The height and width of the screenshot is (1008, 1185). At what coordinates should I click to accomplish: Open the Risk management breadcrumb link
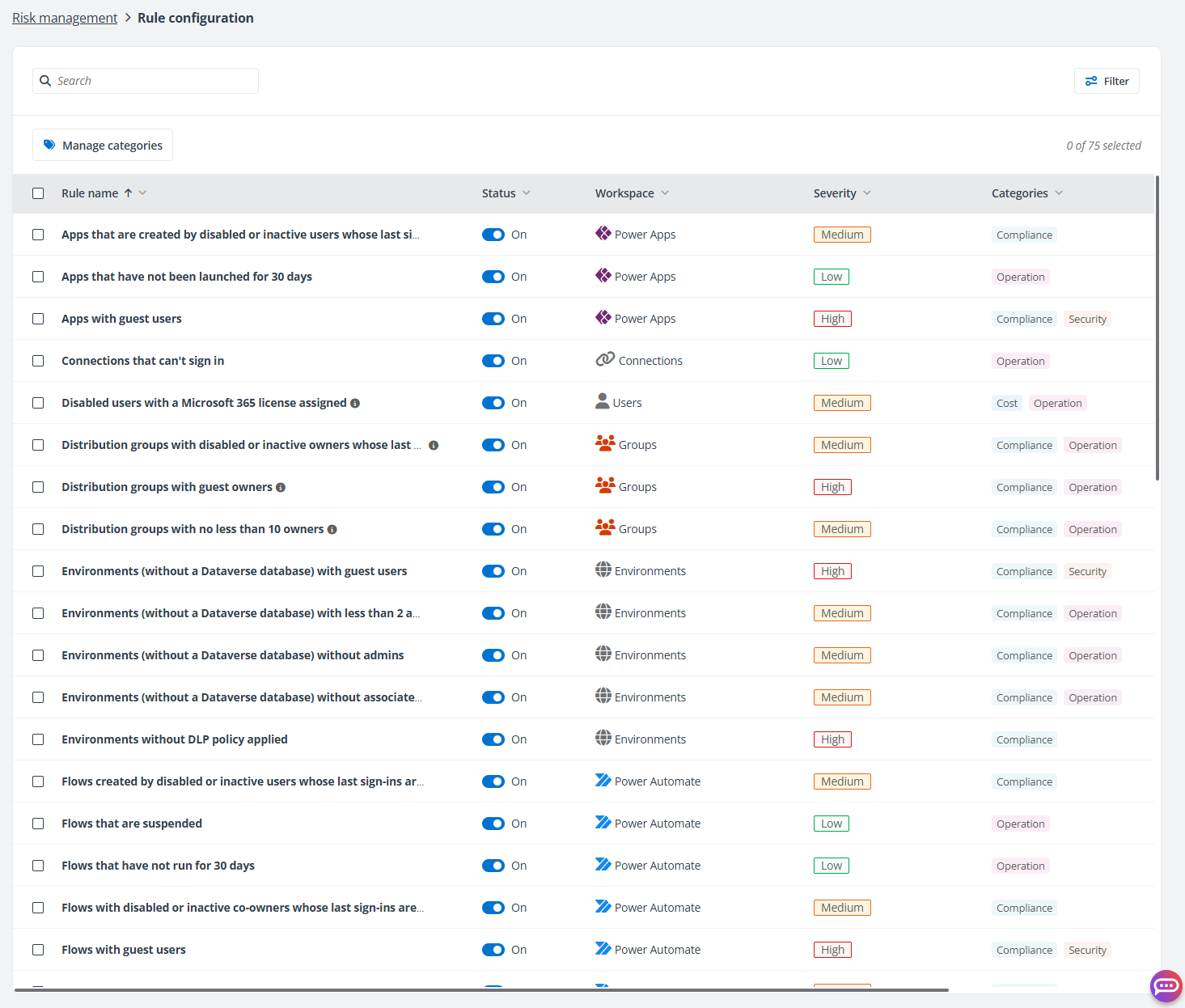[64, 17]
